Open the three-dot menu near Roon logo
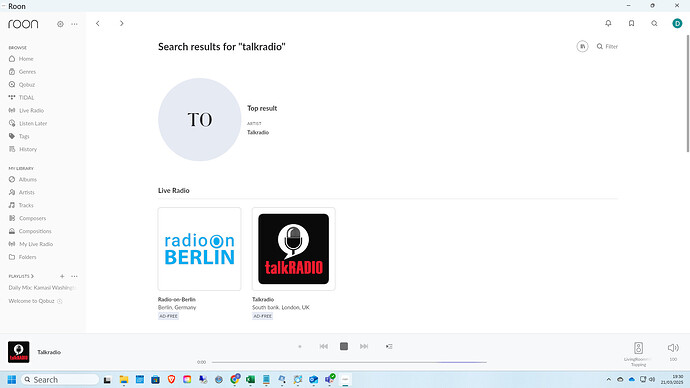The image size is (690, 388). (74, 24)
